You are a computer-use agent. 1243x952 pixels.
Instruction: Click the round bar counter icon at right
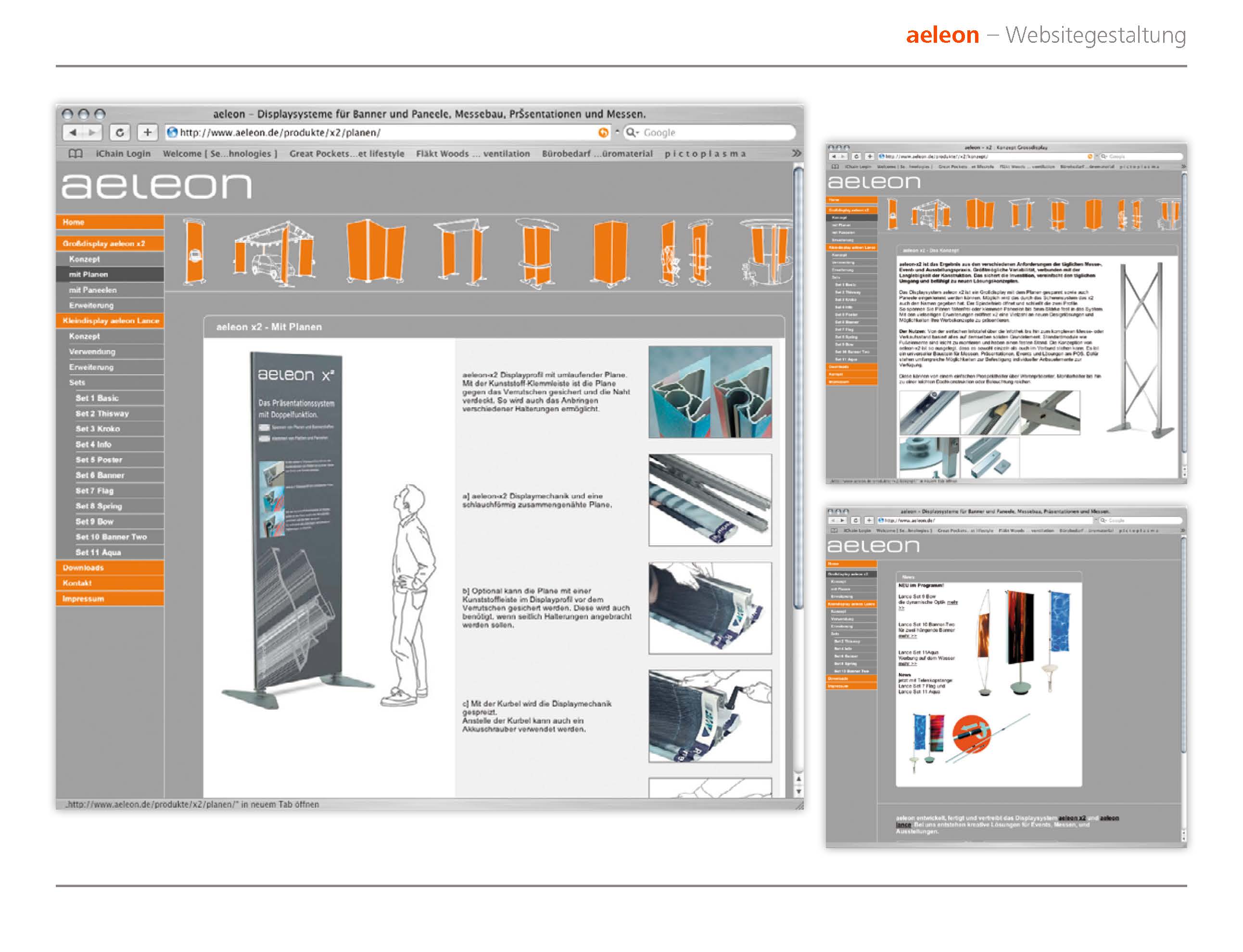[767, 253]
